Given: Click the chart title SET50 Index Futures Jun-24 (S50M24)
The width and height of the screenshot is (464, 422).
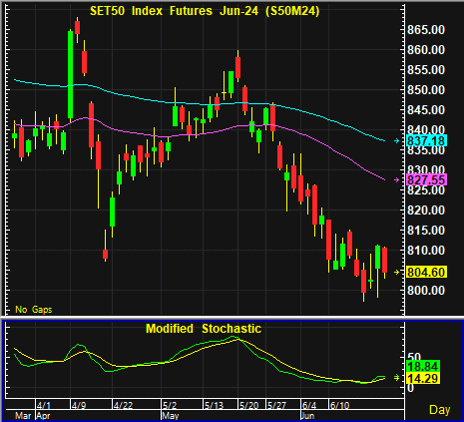Looking at the screenshot, I should [205, 11].
